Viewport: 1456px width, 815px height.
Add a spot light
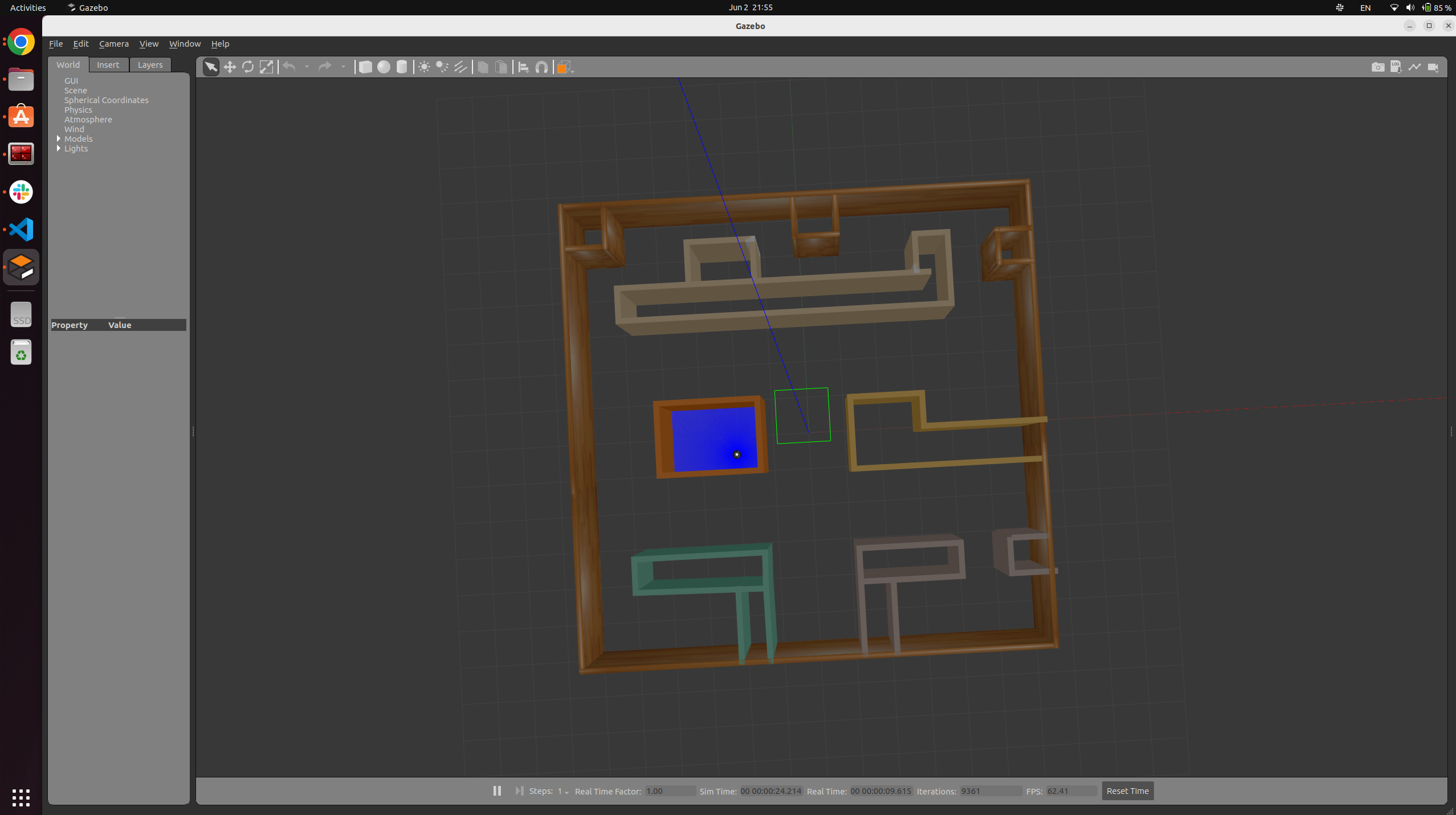click(x=442, y=67)
